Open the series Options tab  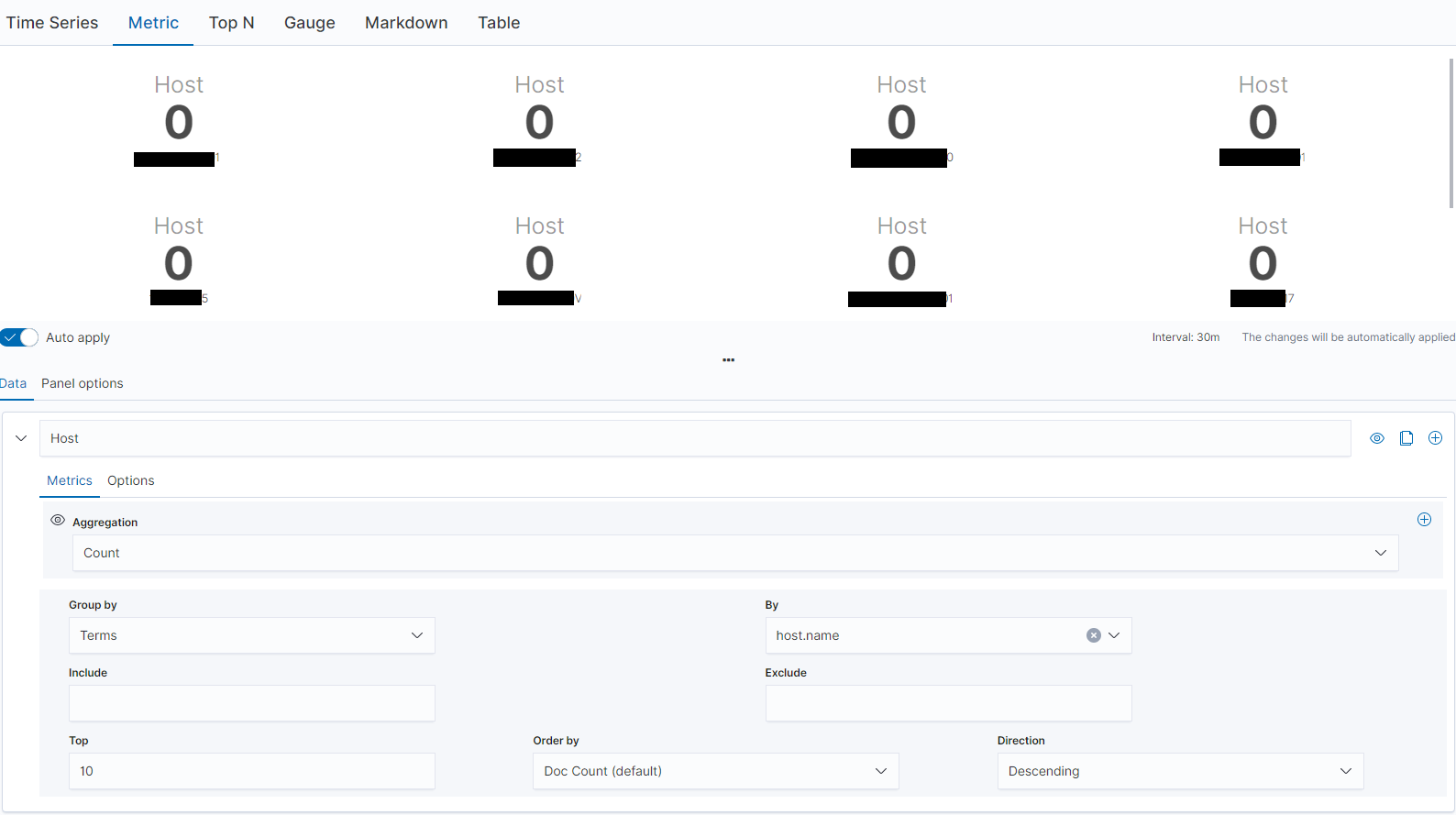coord(131,480)
